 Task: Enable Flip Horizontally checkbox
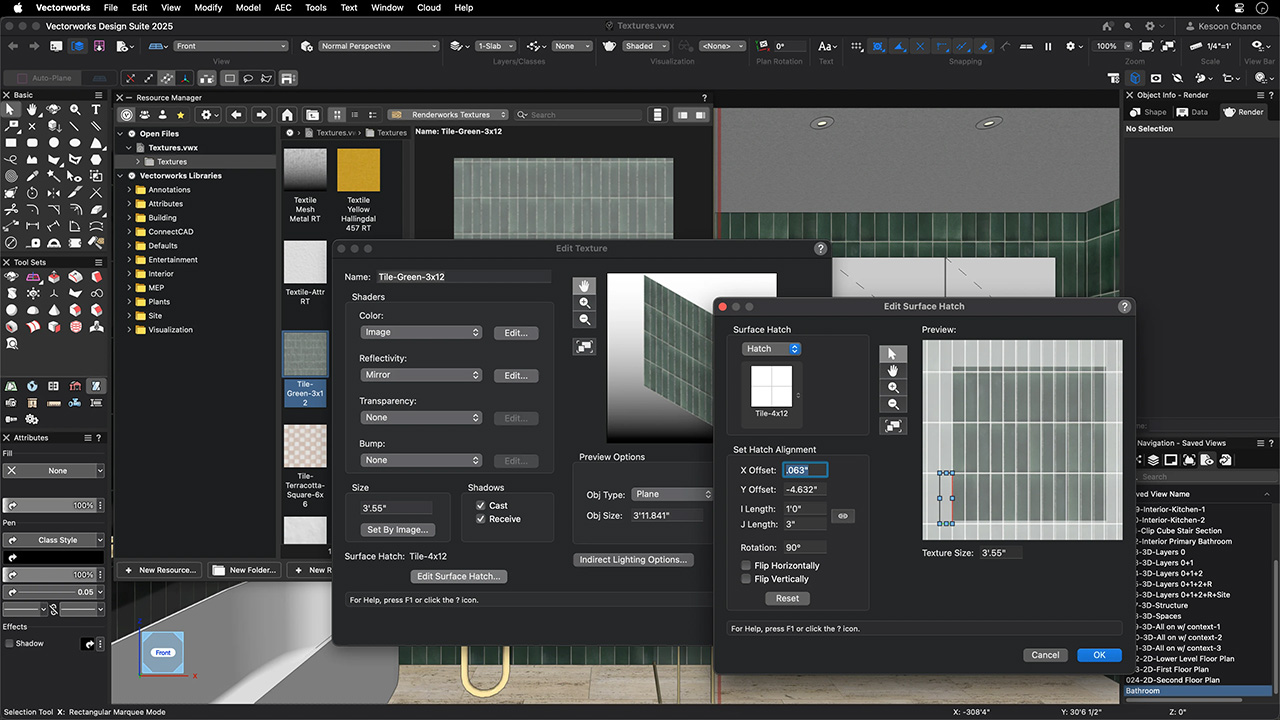746,566
